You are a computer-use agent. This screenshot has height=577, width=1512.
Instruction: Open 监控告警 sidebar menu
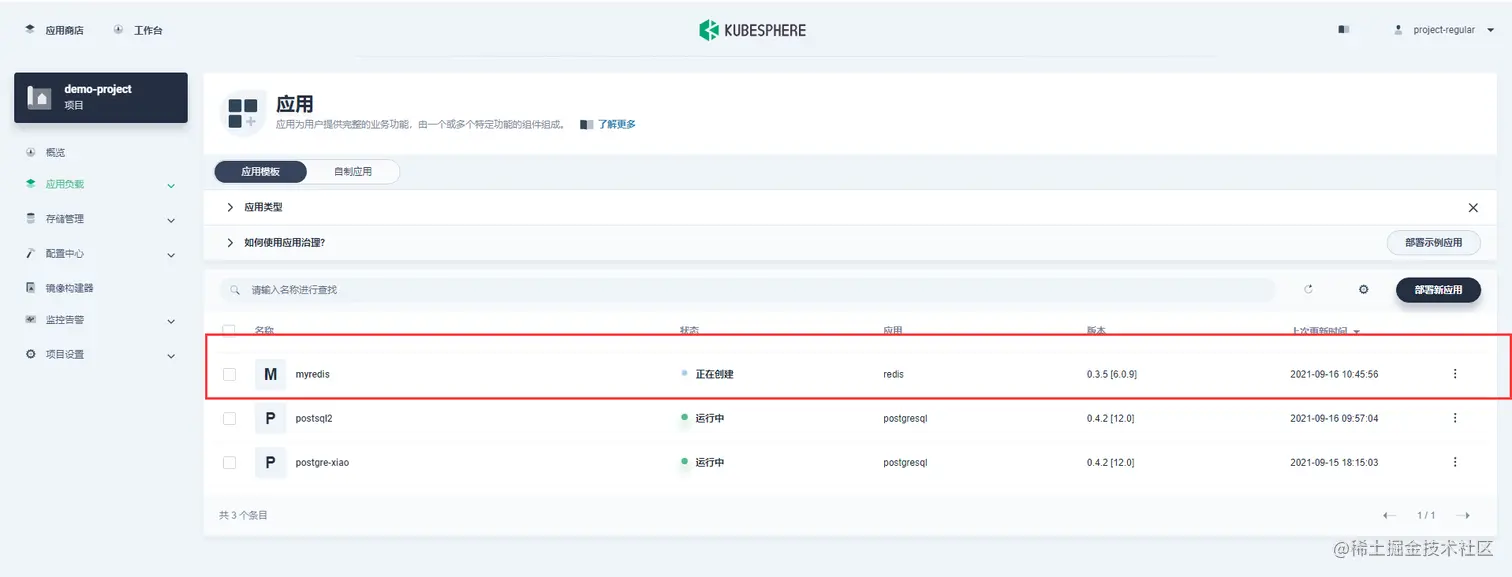[64, 320]
